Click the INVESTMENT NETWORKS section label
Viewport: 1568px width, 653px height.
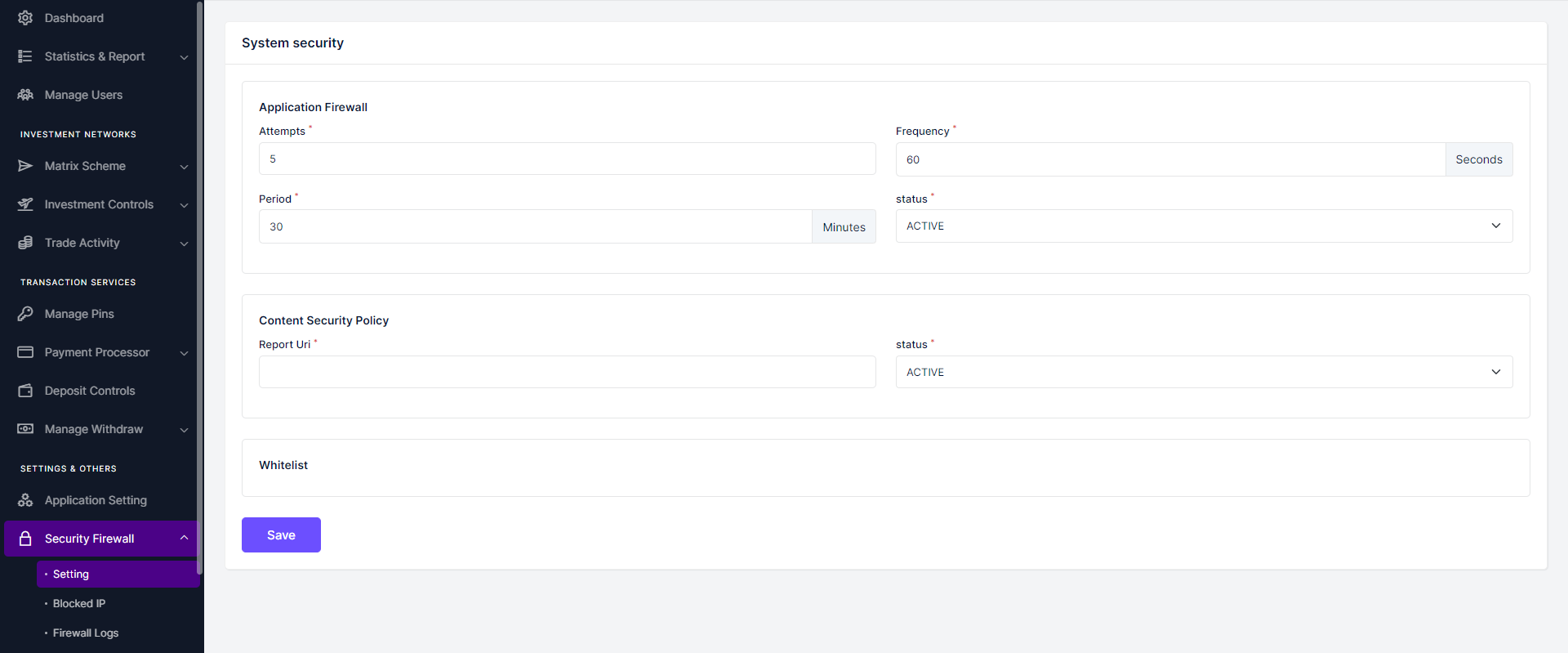point(78,134)
